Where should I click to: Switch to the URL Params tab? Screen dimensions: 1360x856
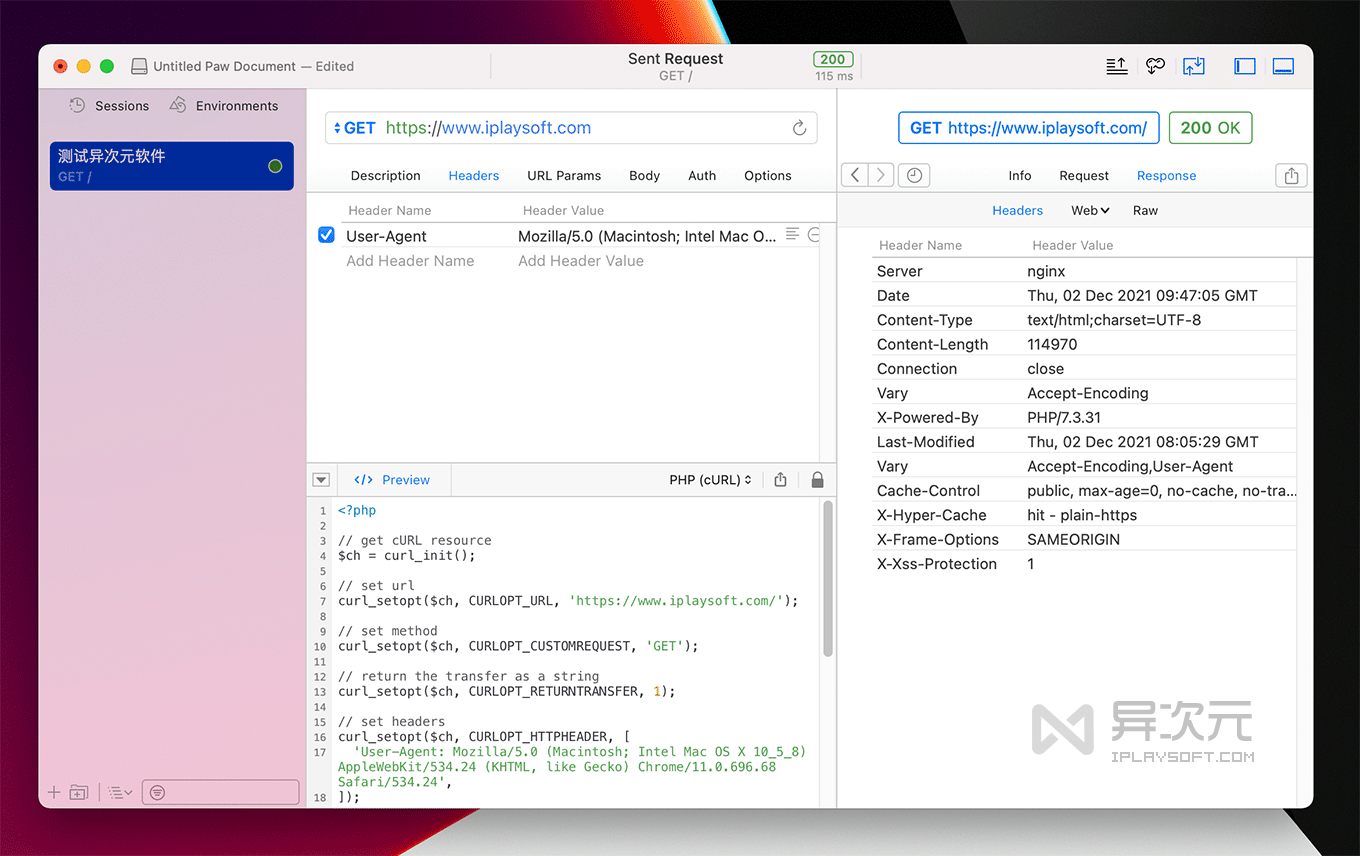tap(564, 175)
